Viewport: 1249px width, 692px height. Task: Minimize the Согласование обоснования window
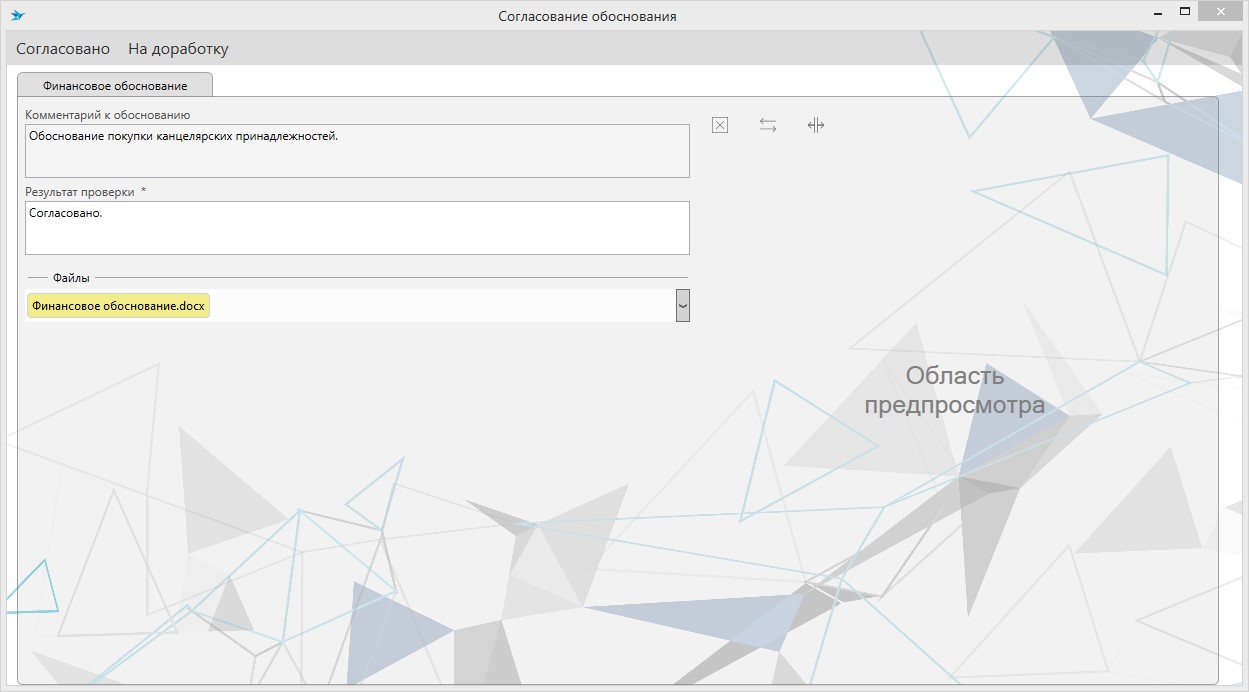tap(1153, 14)
